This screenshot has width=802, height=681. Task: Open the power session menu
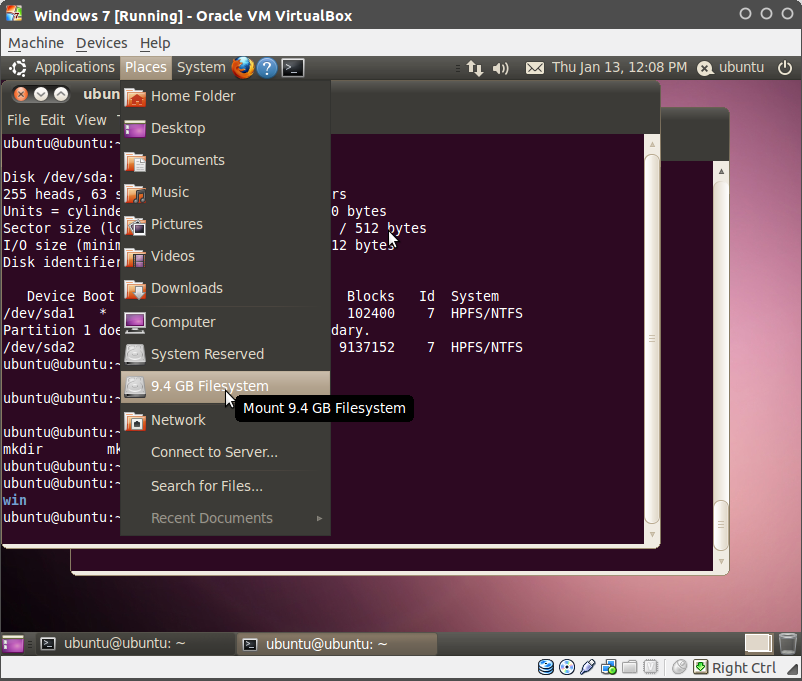tap(785, 68)
